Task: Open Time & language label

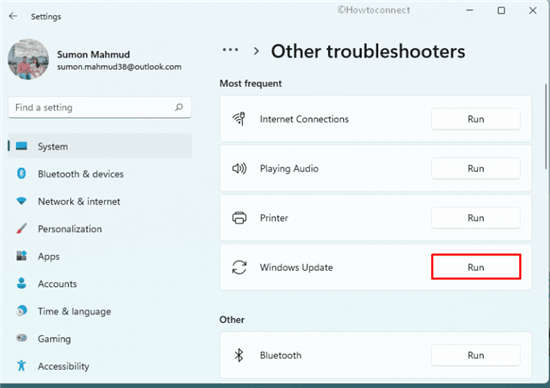Action: point(74,312)
